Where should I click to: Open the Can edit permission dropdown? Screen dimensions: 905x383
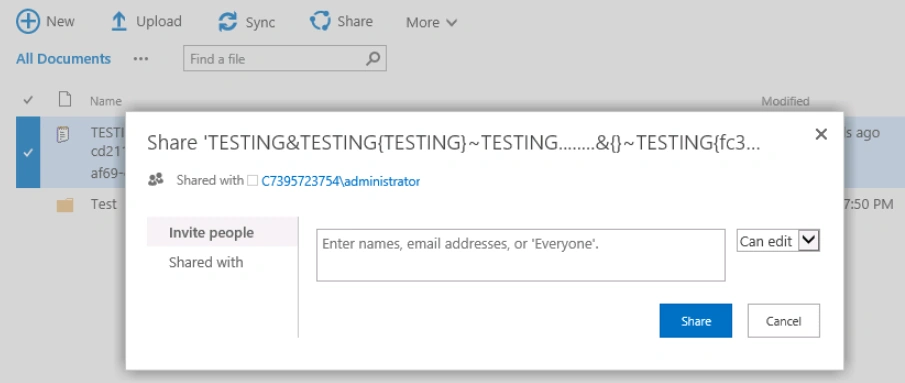[x=778, y=241]
